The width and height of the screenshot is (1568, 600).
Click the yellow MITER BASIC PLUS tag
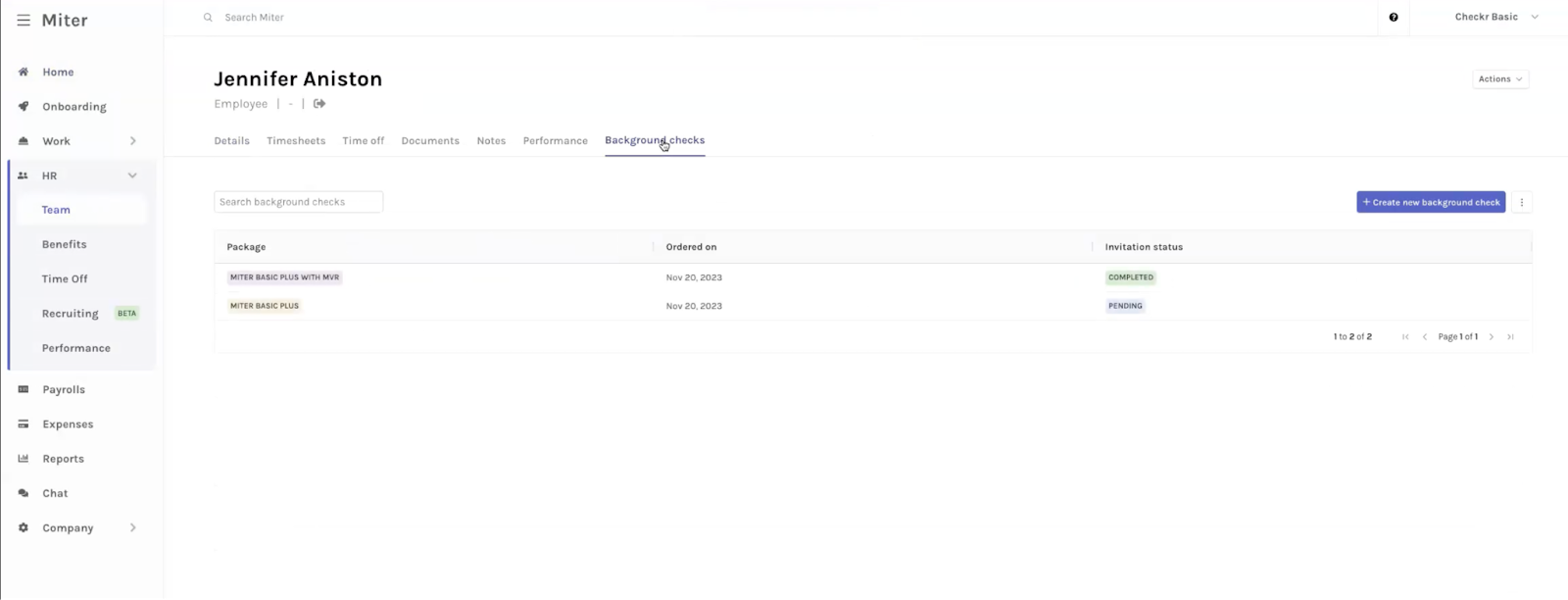pyautogui.click(x=265, y=306)
